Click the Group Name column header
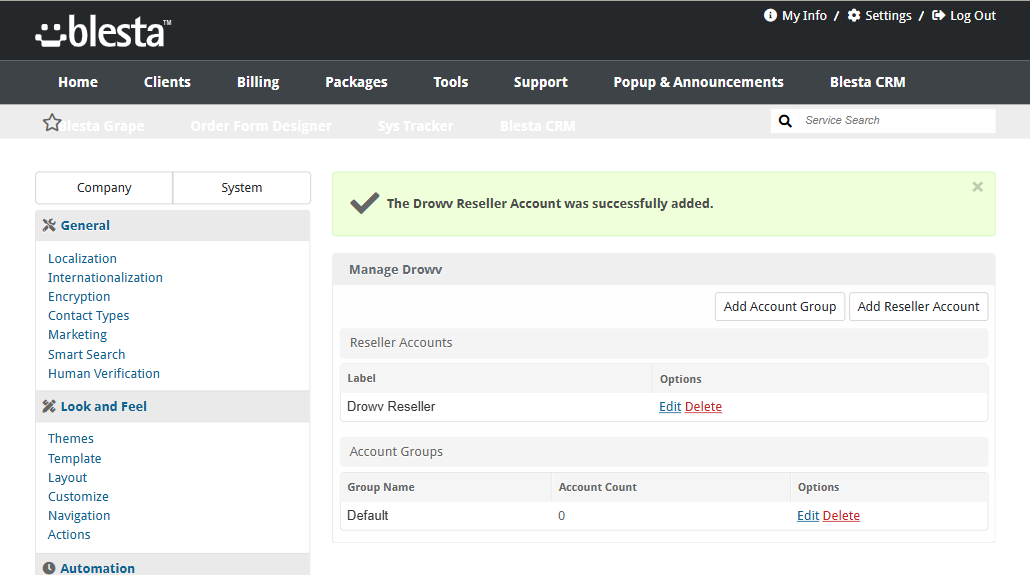Screen dimensions: 1030x575 pos(380,487)
